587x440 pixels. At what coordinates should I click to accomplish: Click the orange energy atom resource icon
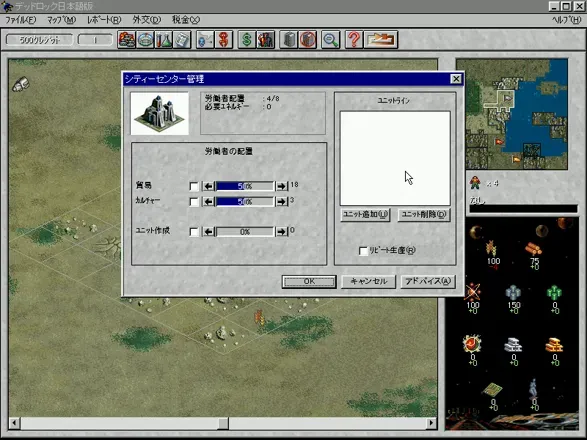point(472,291)
